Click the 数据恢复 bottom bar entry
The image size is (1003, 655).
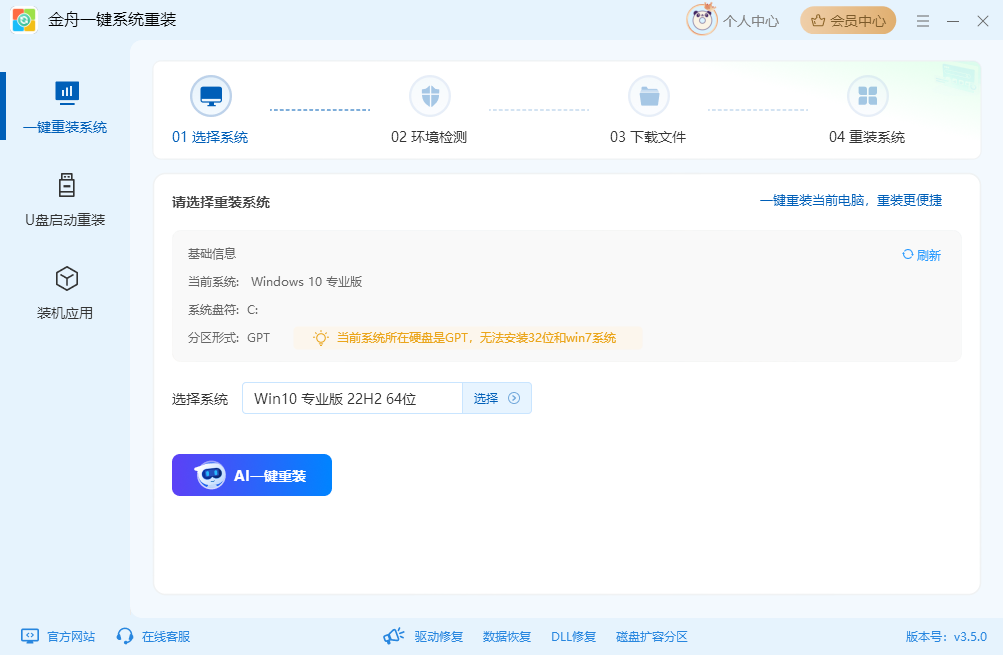point(506,636)
